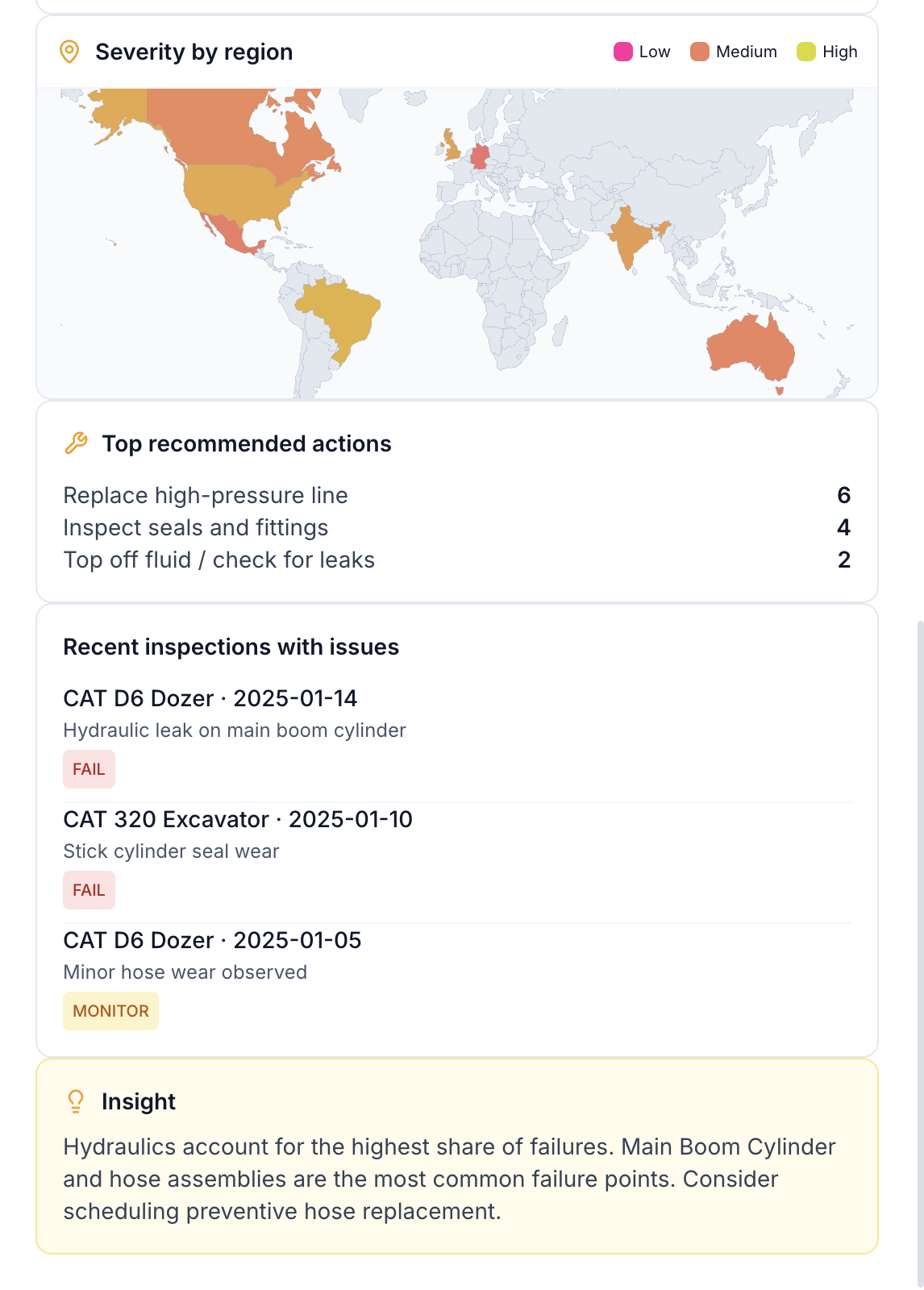Select Top off fluid / check for leaks
The width and height of the screenshot is (924, 1290).
[x=219, y=560]
